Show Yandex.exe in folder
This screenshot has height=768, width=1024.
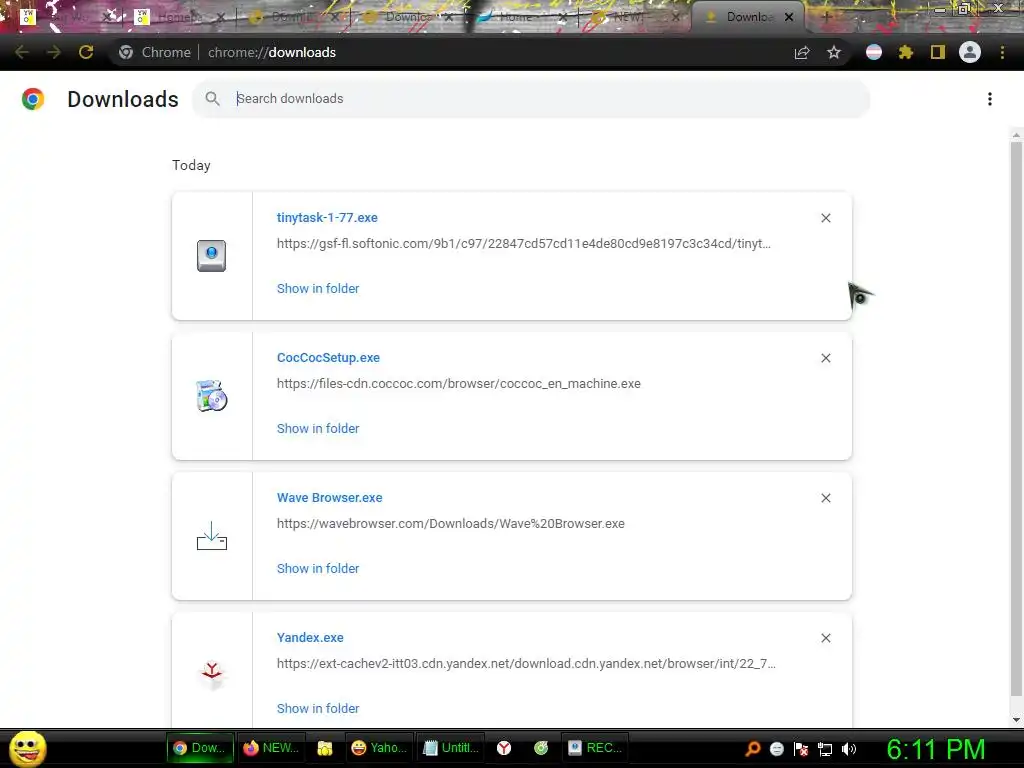click(318, 709)
